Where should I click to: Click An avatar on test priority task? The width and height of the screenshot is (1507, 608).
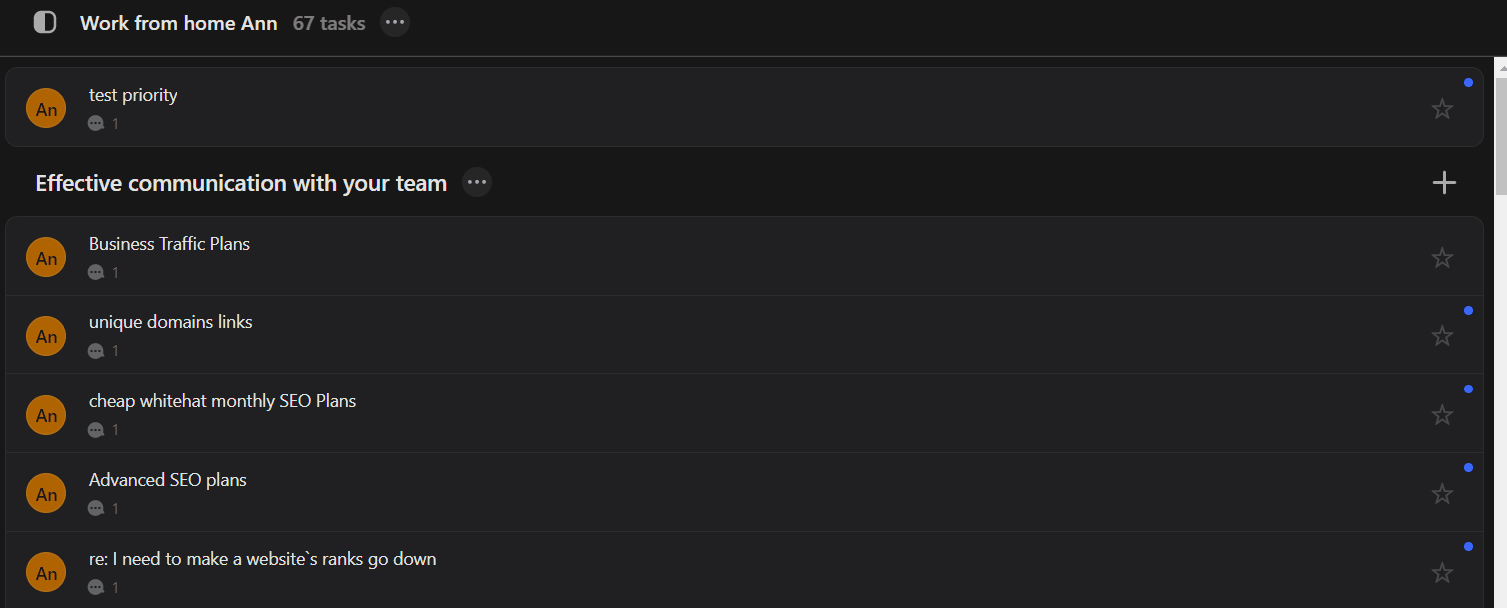[x=46, y=108]
